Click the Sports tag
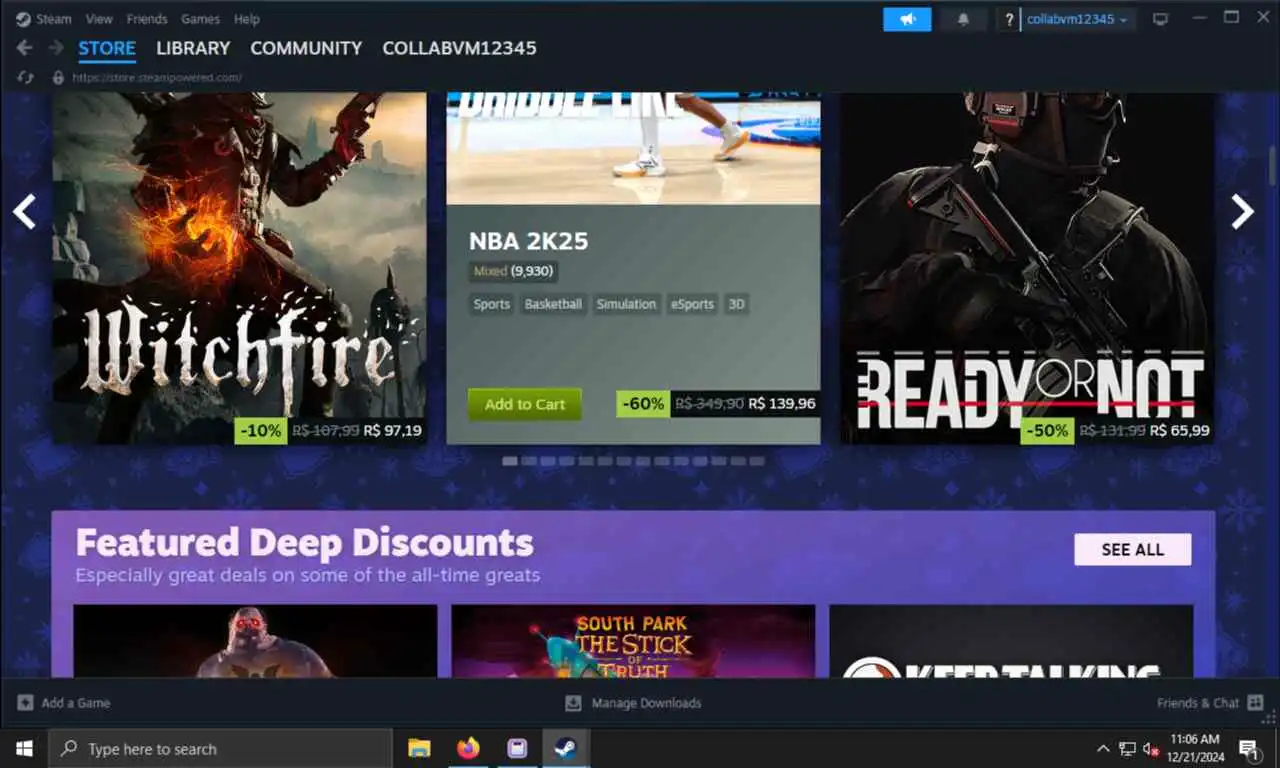Image resolution: width=1280 pixels, height=768 pixels. [x=491, y=304]
